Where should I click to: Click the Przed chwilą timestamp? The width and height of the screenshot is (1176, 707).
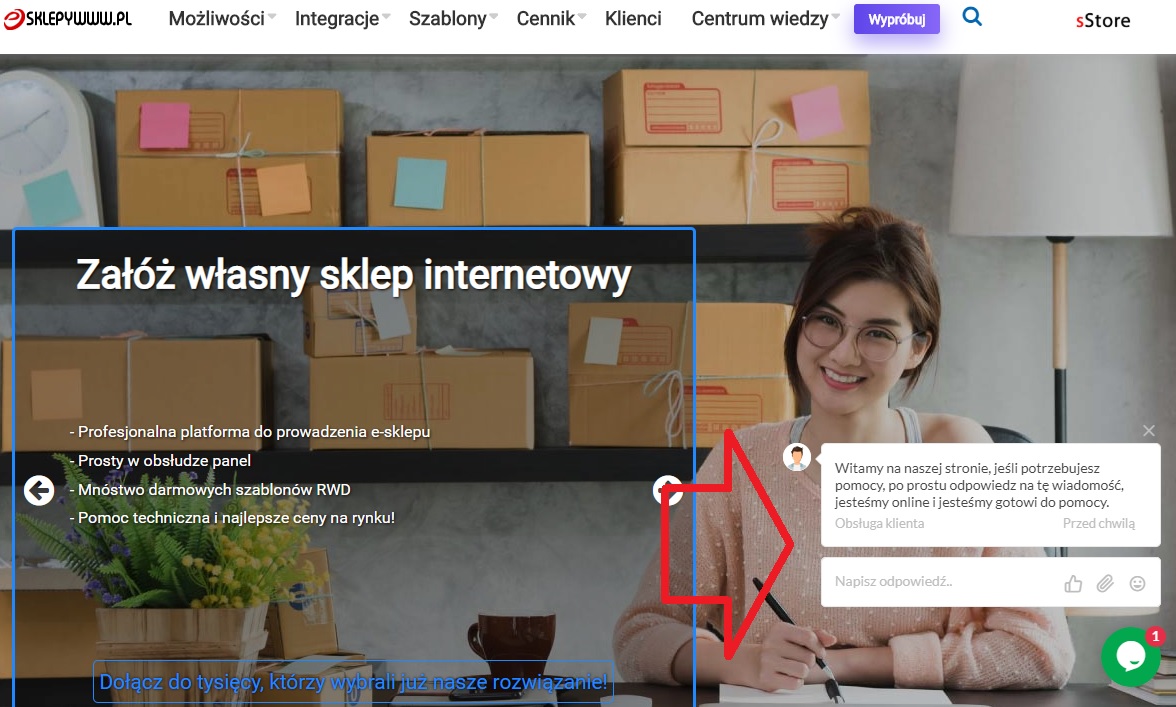coord(1099,523)
